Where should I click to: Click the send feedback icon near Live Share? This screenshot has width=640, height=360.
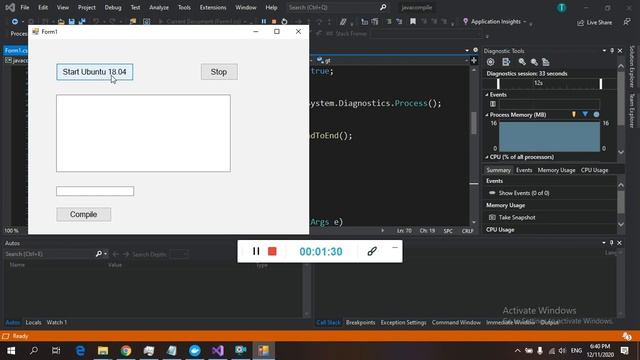tap(627, 22)
